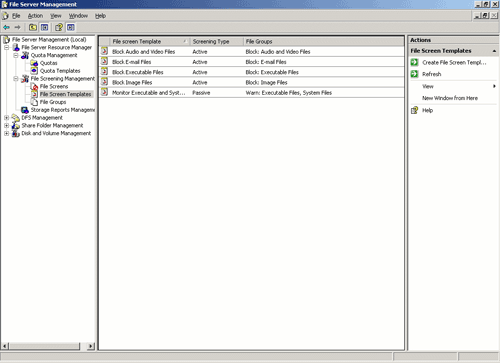The image size is (500, 363).
Task: Collapse the File Server Resource Manager node
Action: pos(6,48)
